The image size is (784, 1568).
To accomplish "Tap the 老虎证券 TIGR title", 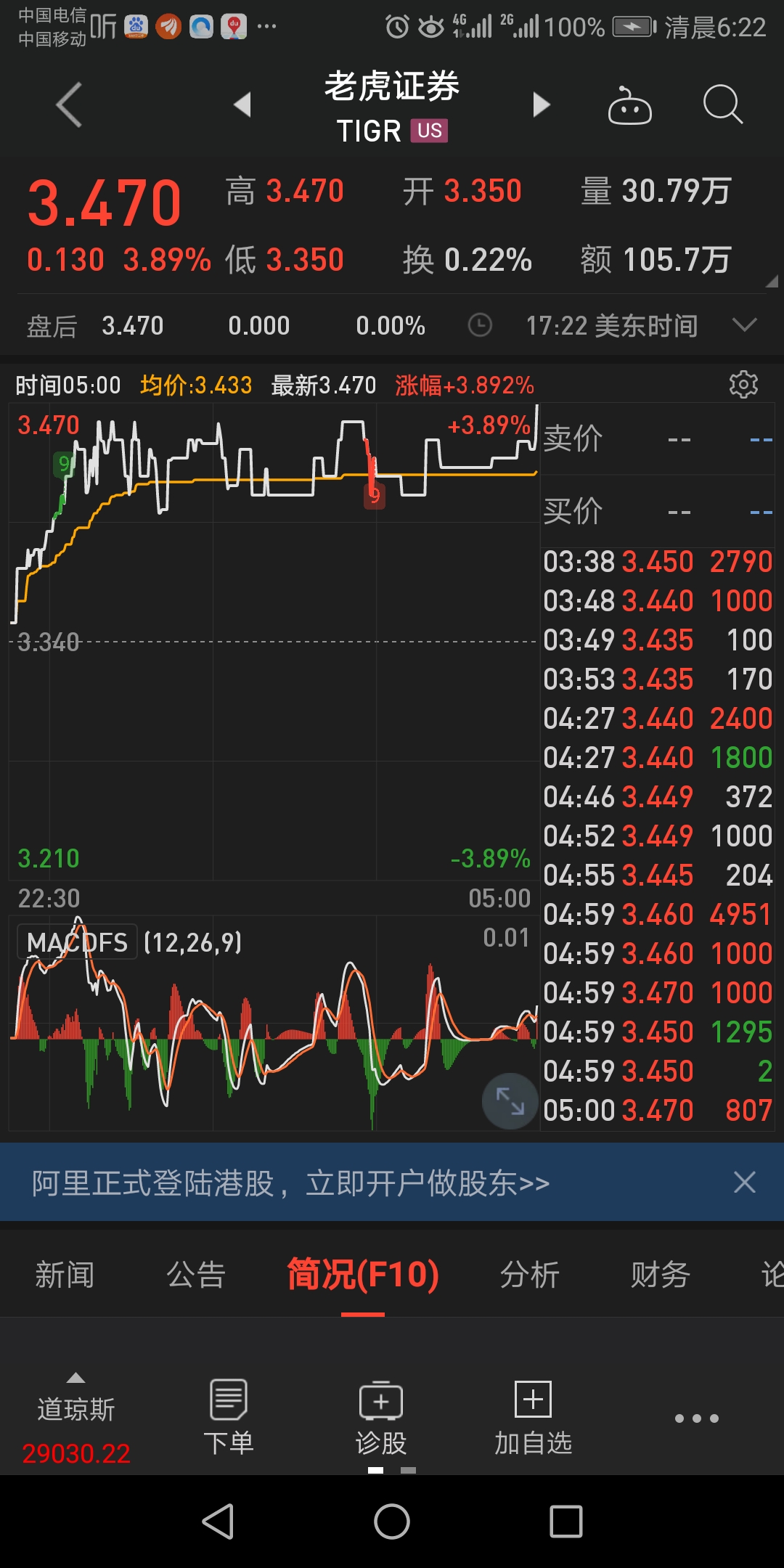I will click(392, 106).
